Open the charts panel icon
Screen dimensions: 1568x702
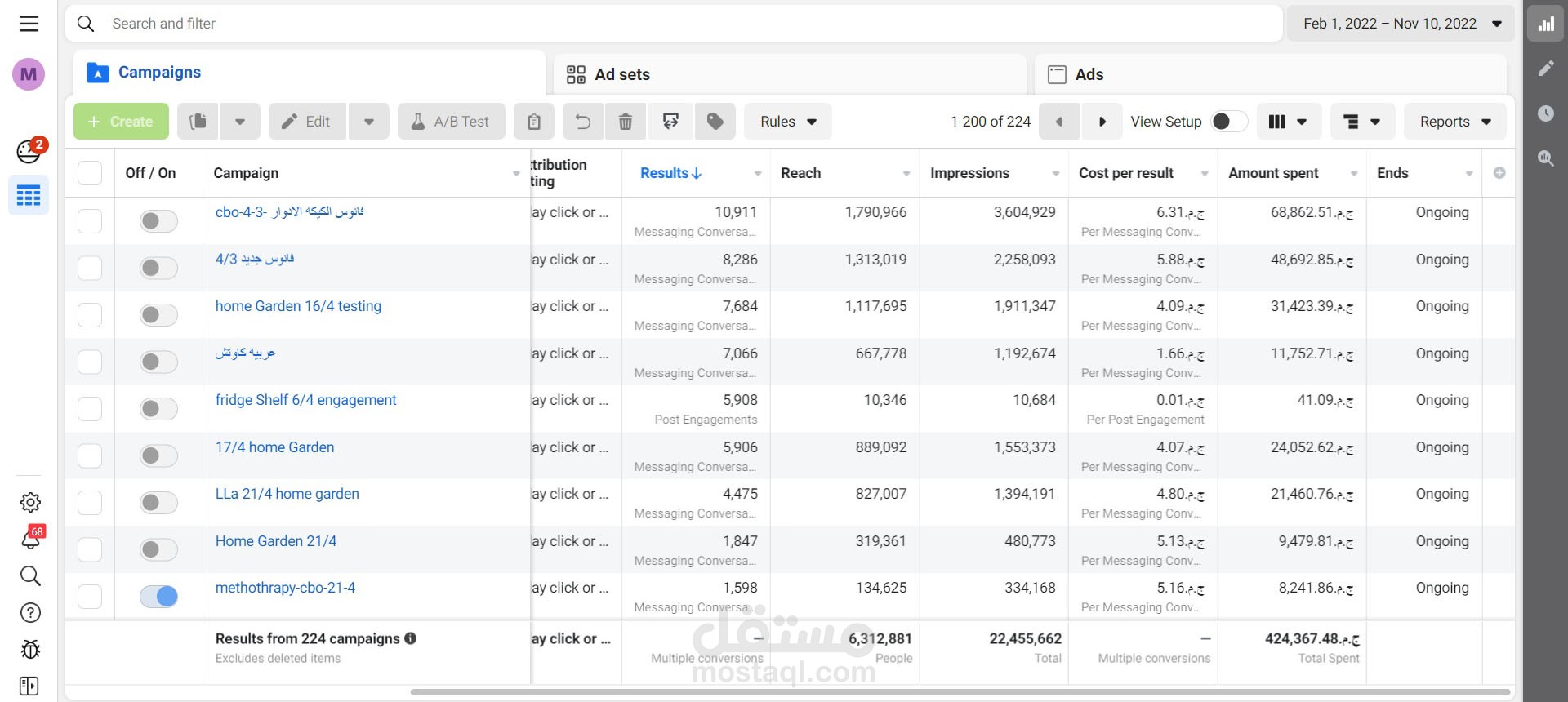click(x=1546, y=24)
